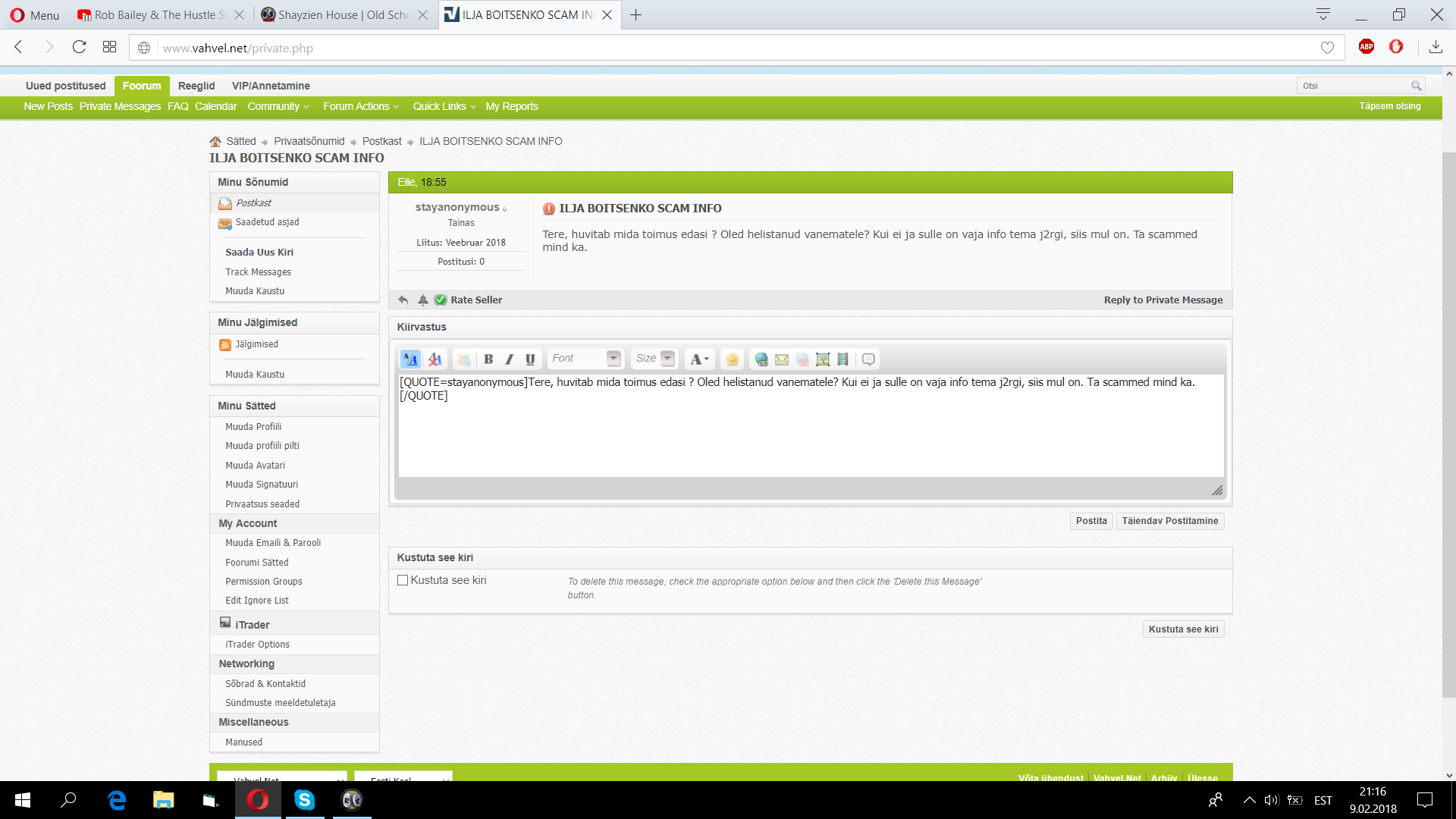
Task: Open Edit Ignore List link
Action: click(257, 600)
